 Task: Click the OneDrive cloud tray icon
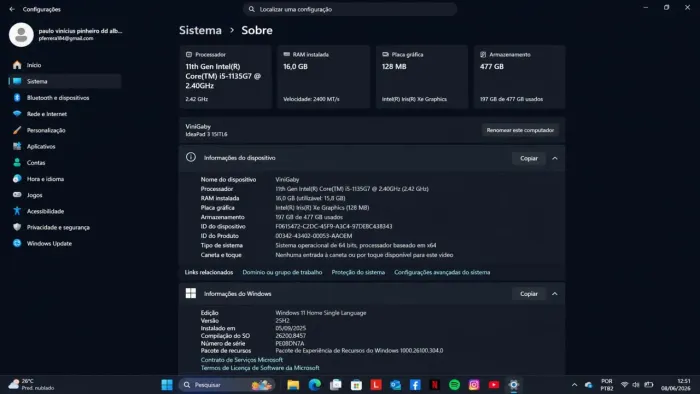[588, 385]
